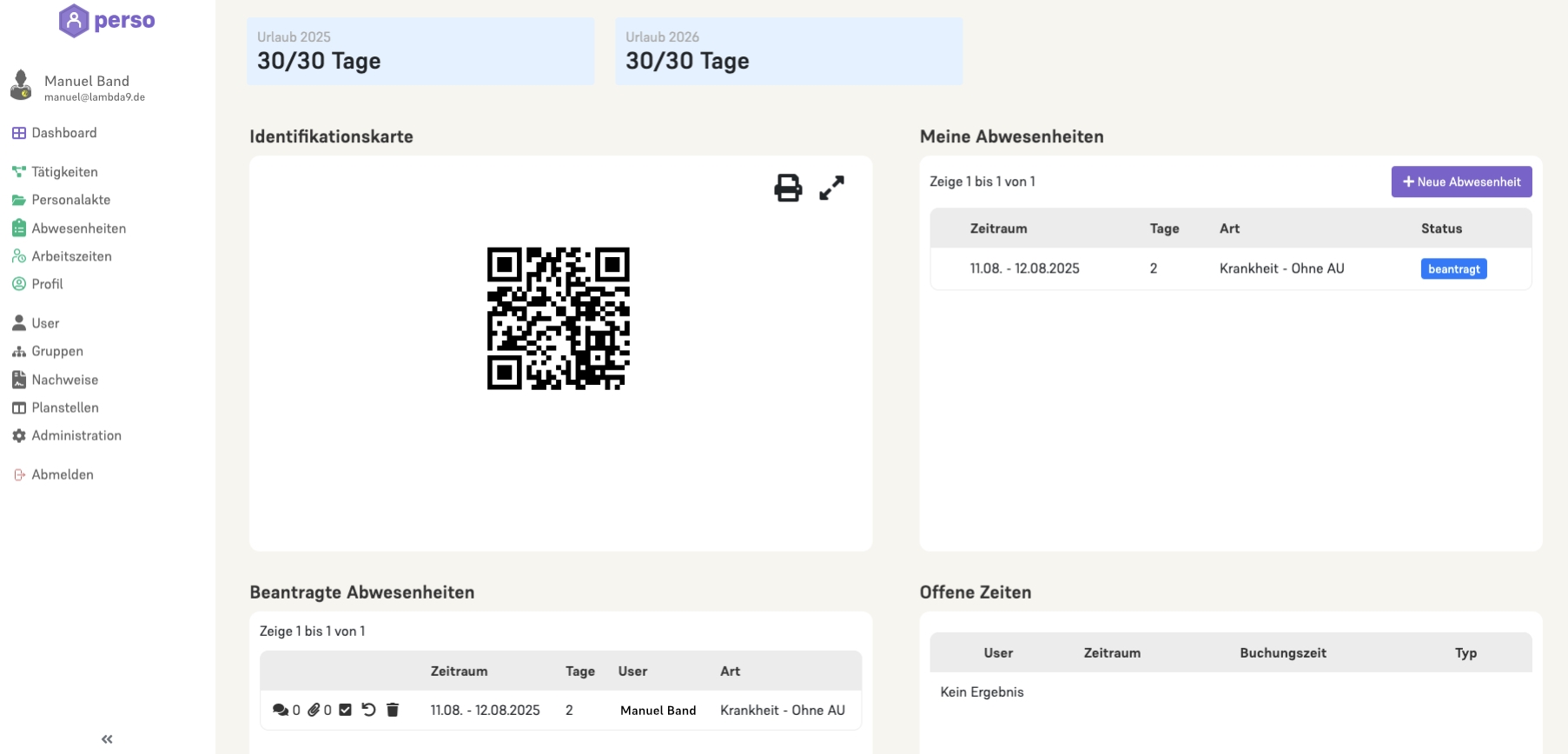This screenshot has width=1568, height=754.
Task: Open Personalakte in the sidebar
Action: [70, 200]
